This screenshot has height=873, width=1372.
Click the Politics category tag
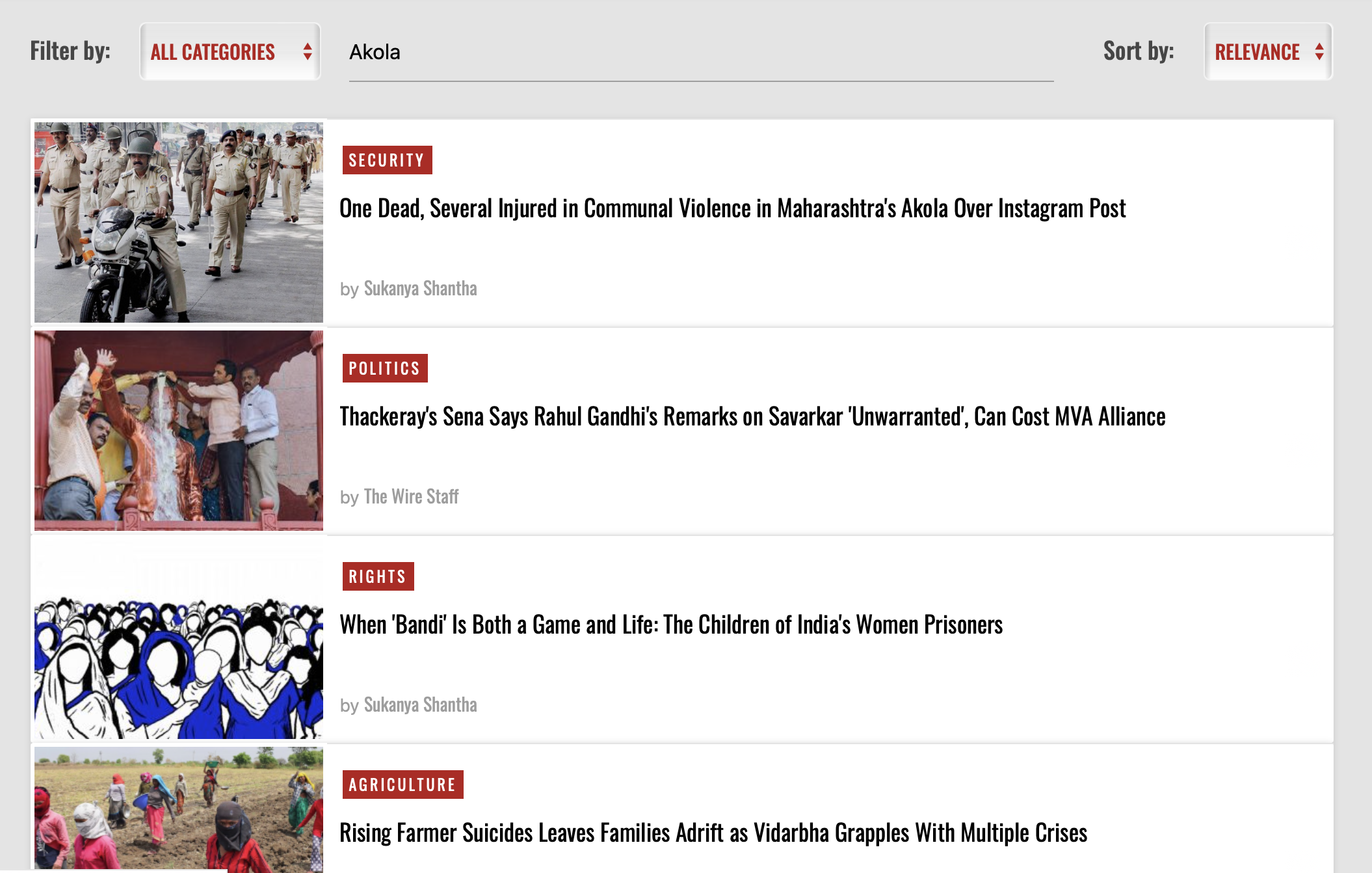[384, 368]
